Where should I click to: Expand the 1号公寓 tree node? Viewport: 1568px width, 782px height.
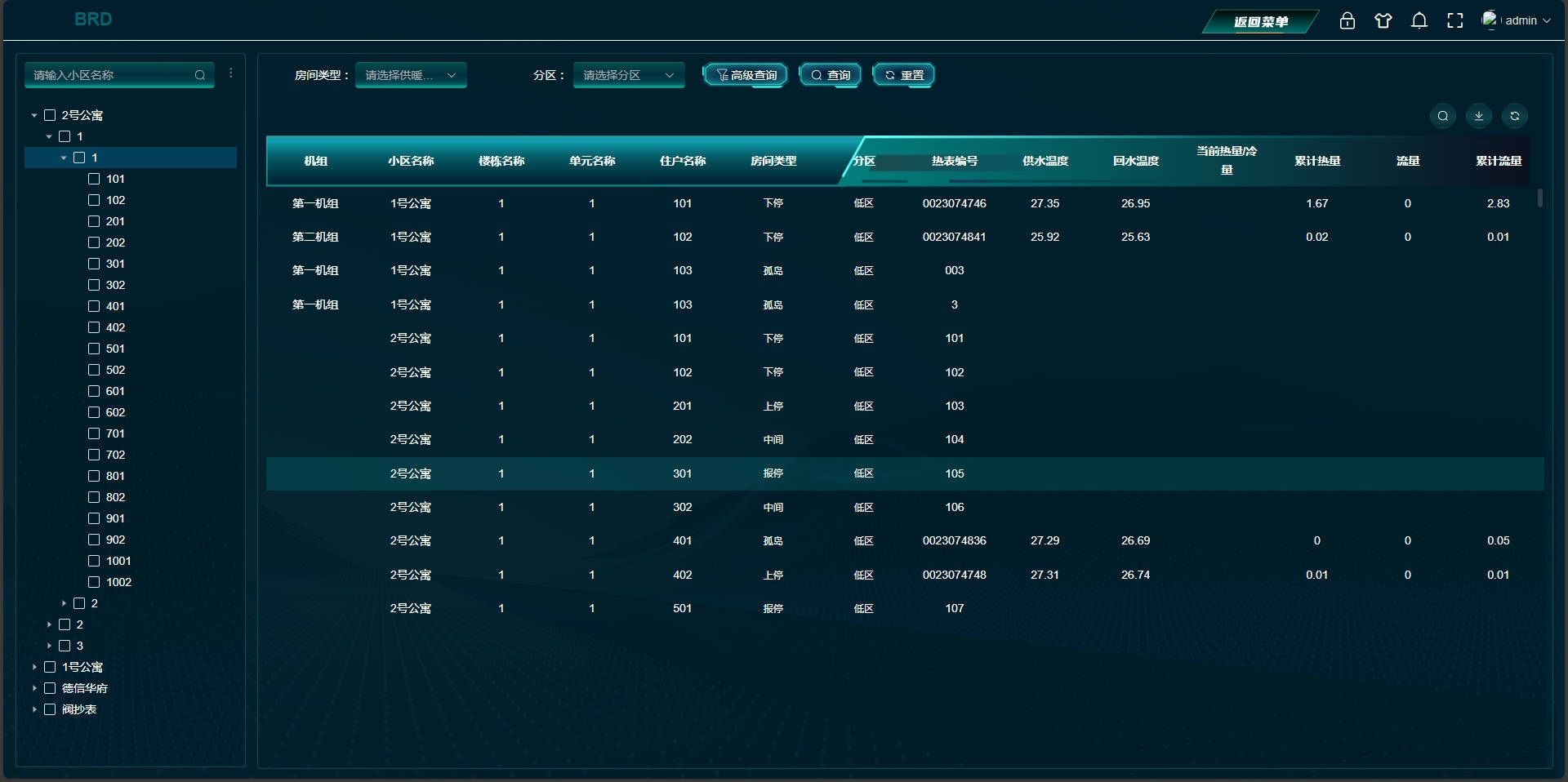34,668
